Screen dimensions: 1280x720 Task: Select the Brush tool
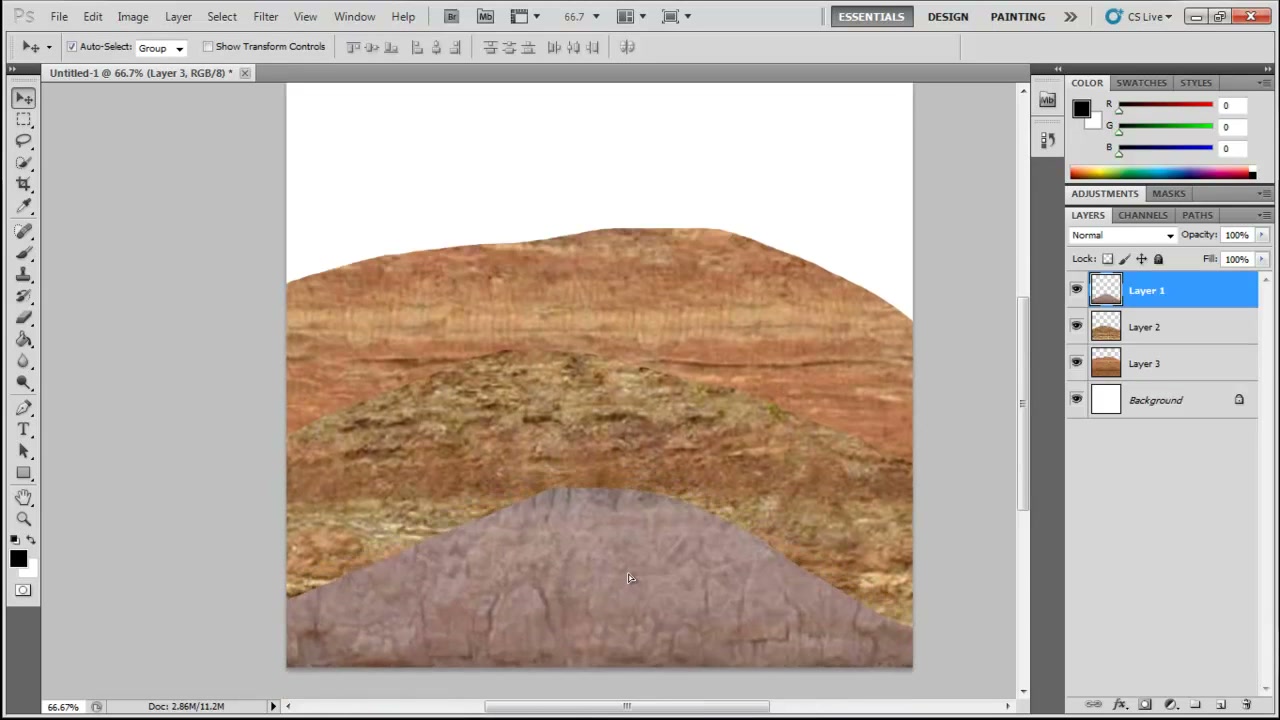coord(24,253)
